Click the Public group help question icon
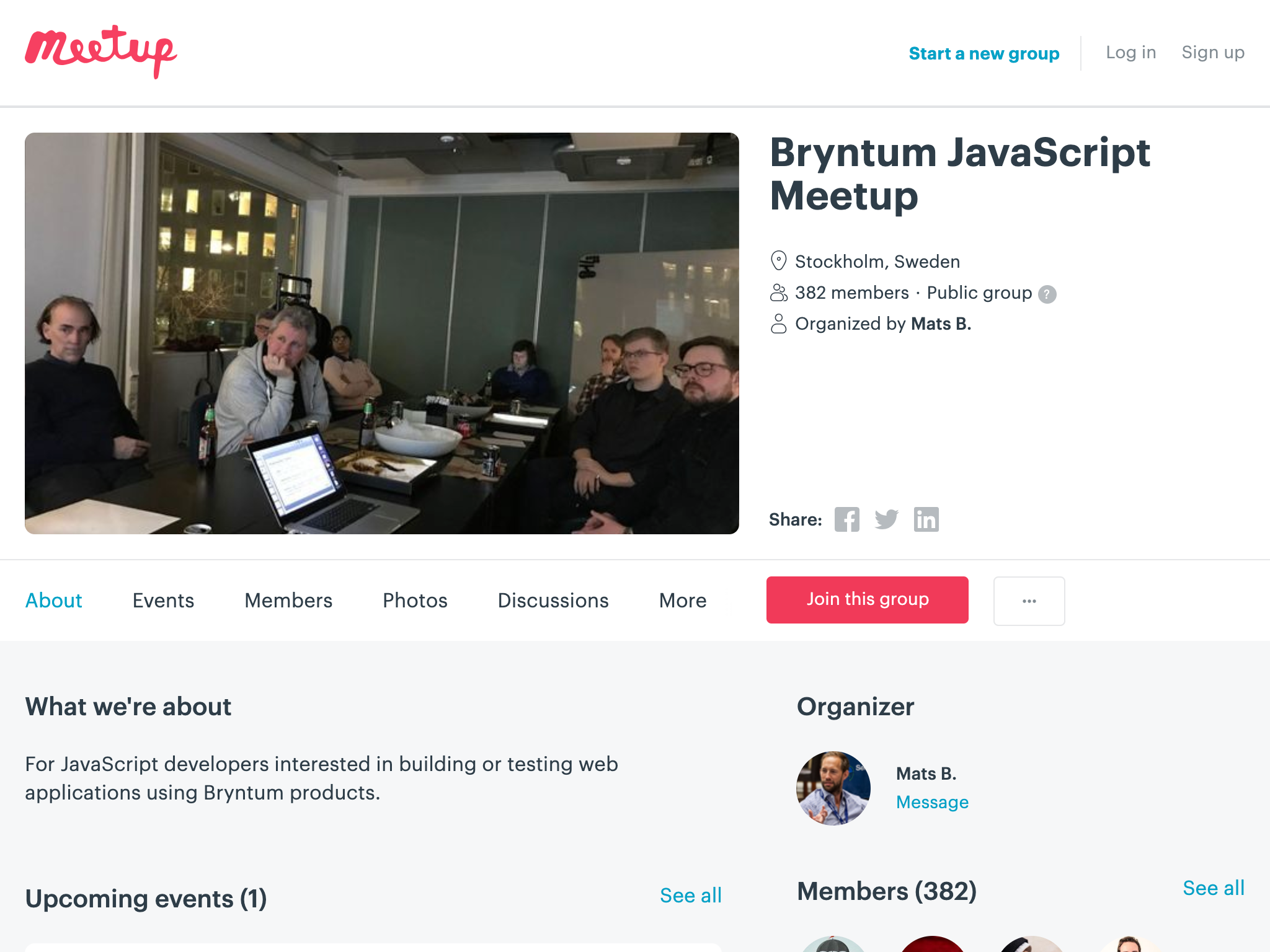1270x952 pixels. pyautogui.click(x=1047, y=294)
